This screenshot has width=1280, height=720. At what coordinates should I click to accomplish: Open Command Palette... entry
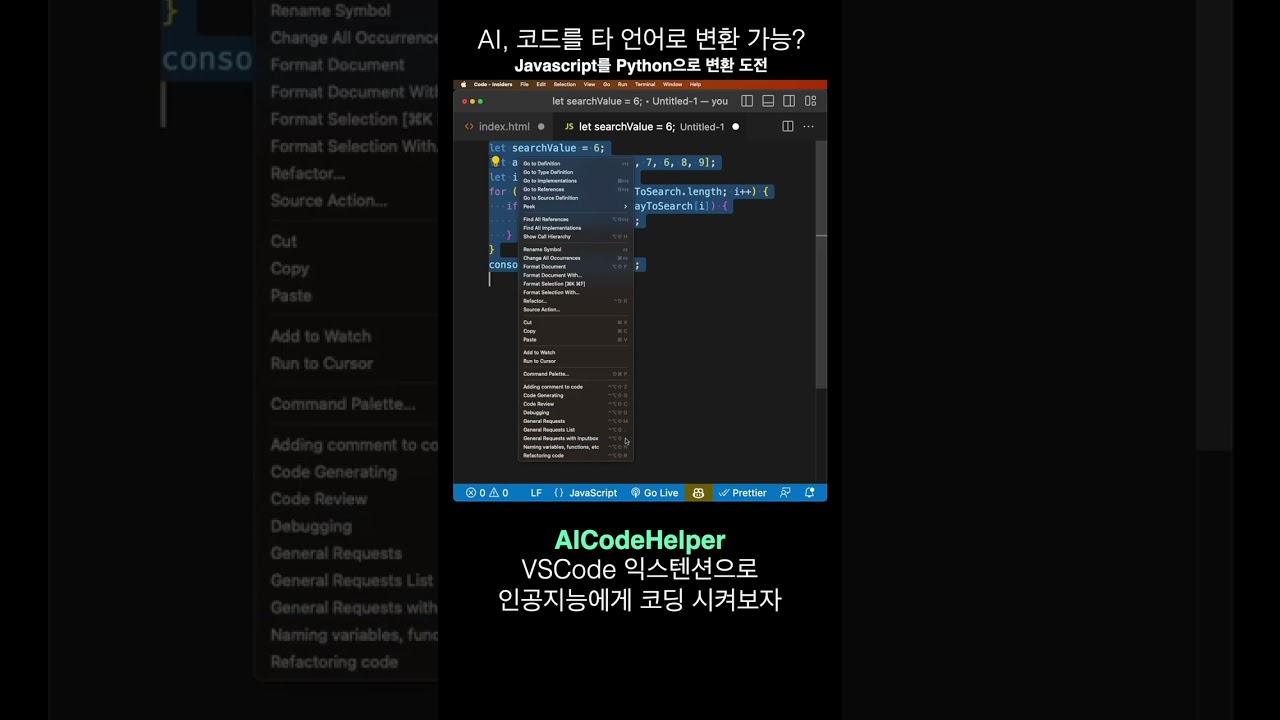coord(575,374)
